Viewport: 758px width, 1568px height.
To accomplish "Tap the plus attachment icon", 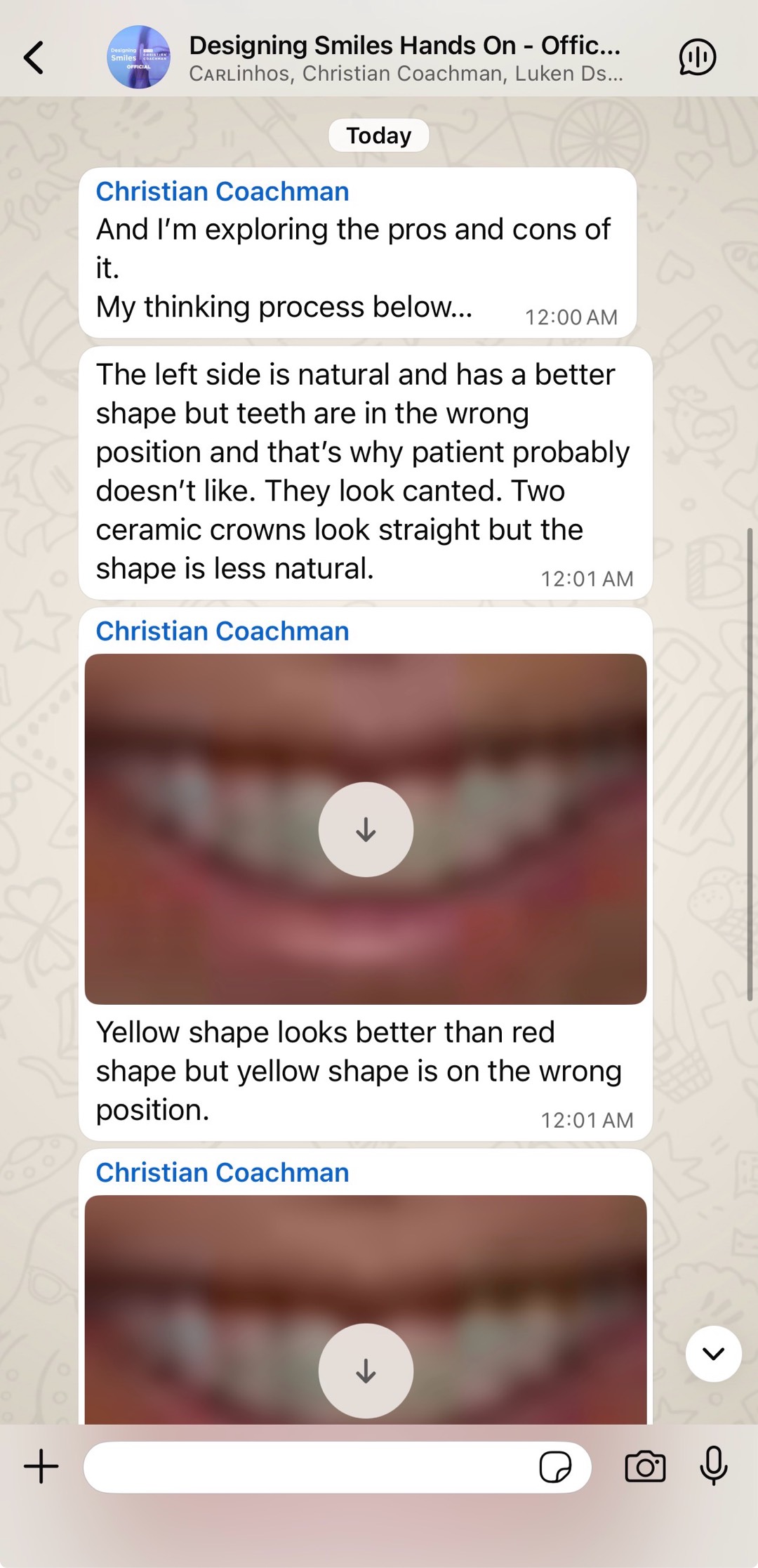I will [41, 1466].
